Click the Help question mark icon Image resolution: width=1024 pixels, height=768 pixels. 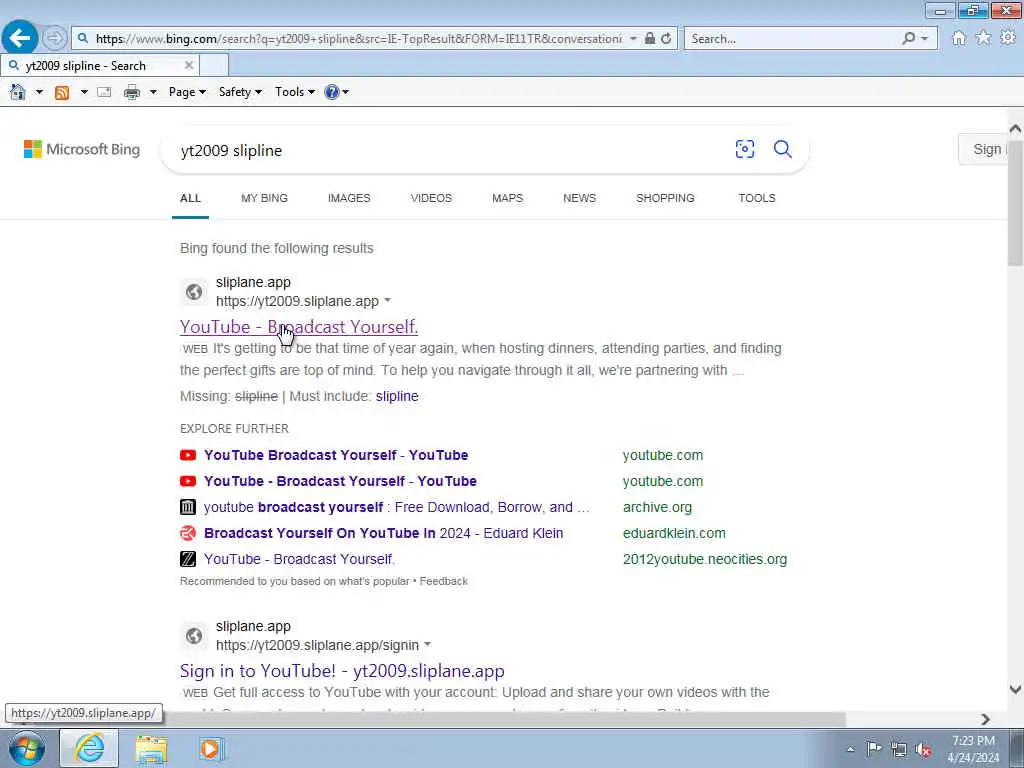pos(332,92)
